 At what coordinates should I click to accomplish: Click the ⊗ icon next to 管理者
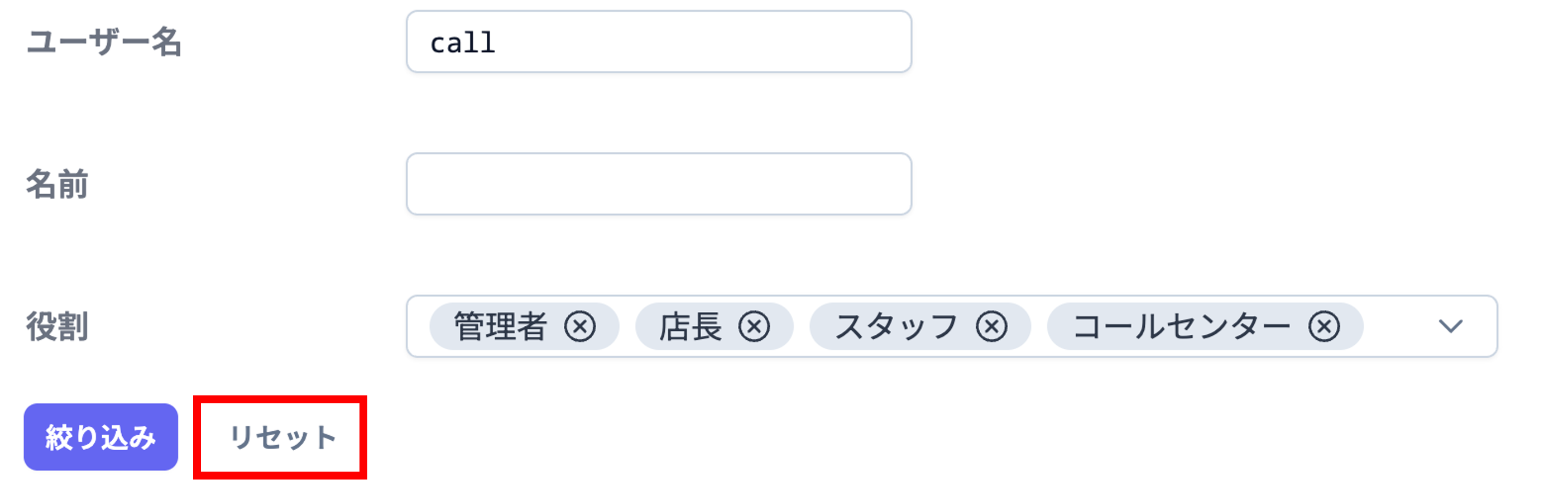click(x=579, y=326)
